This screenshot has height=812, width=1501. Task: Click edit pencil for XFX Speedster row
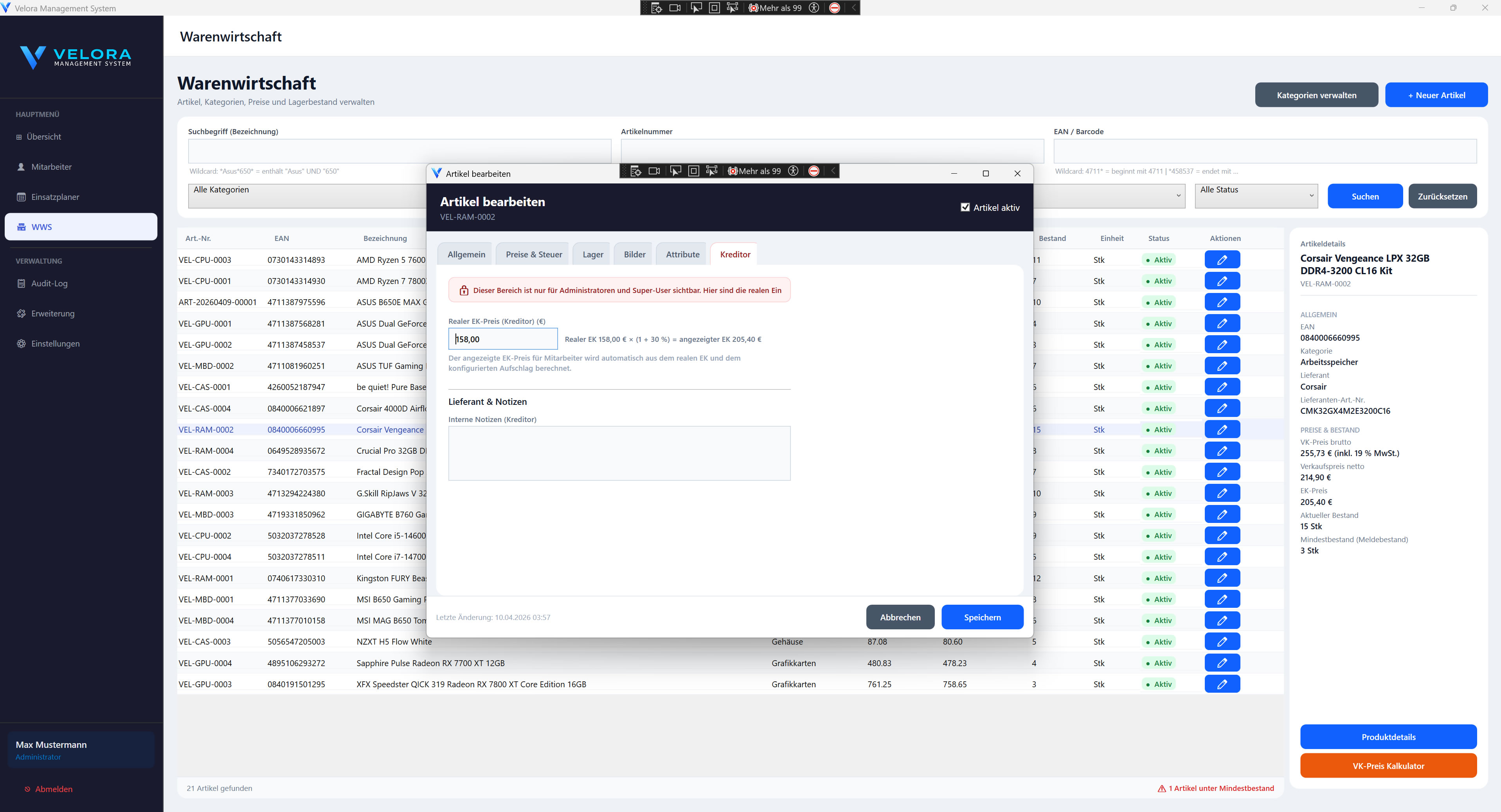click(x=1222, y=684)
